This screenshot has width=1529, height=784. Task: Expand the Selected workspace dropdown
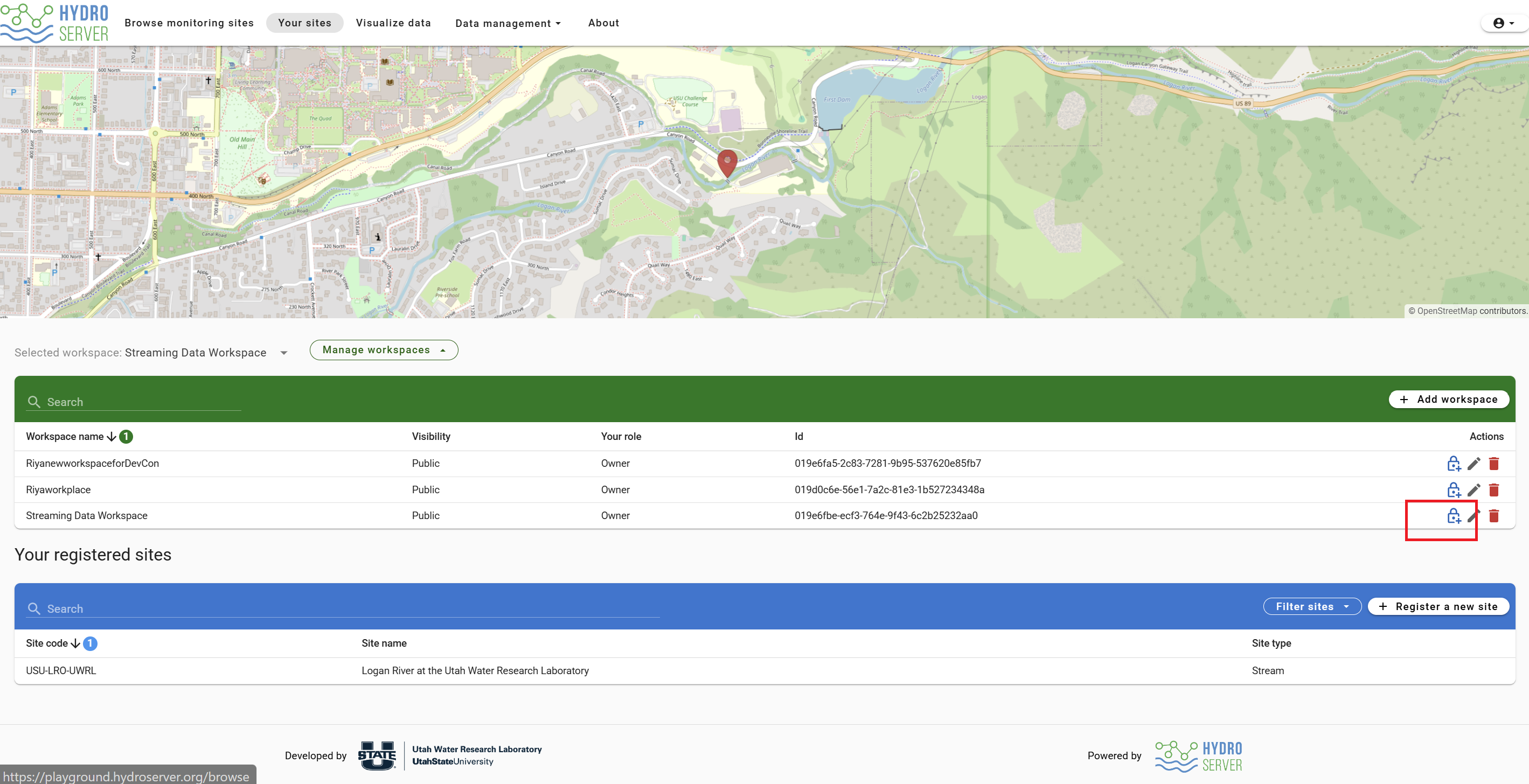[284, 353]
